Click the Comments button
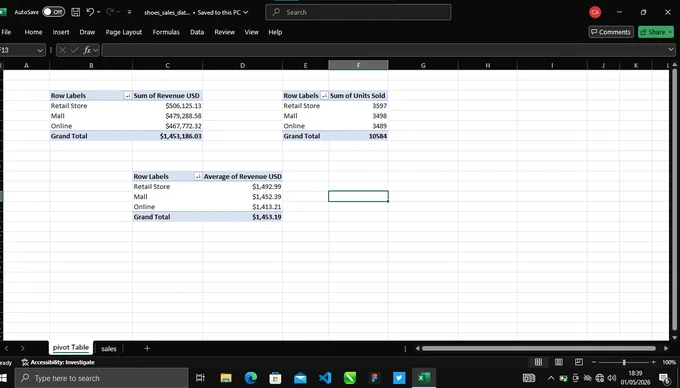 pyautogui.click(x=611, y=32)
